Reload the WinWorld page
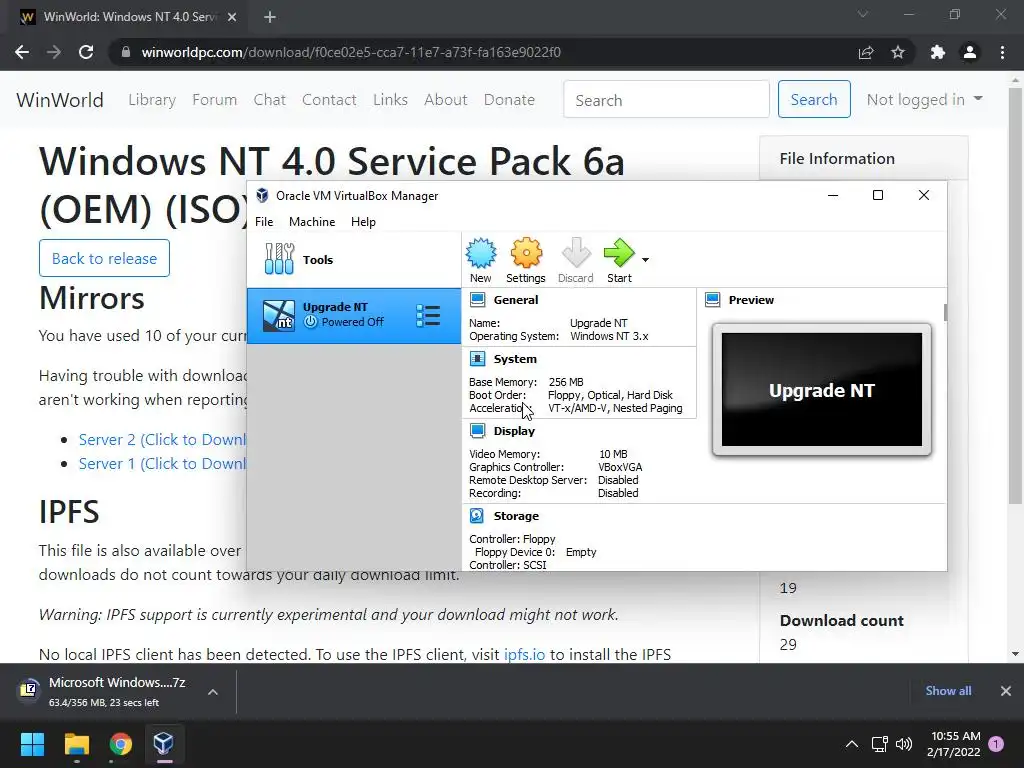Viewport: 1024px width, 768px height. pos(86,52)
